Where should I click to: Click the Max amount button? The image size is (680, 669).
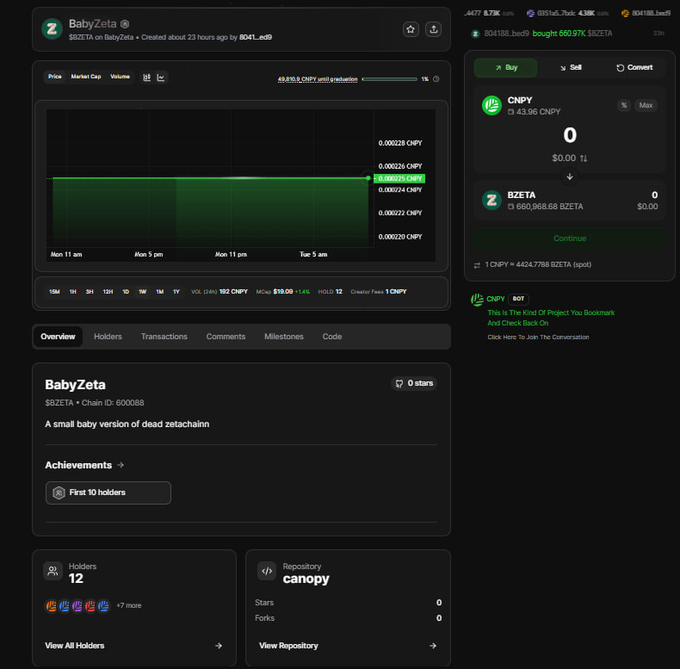tap(646, 105)
